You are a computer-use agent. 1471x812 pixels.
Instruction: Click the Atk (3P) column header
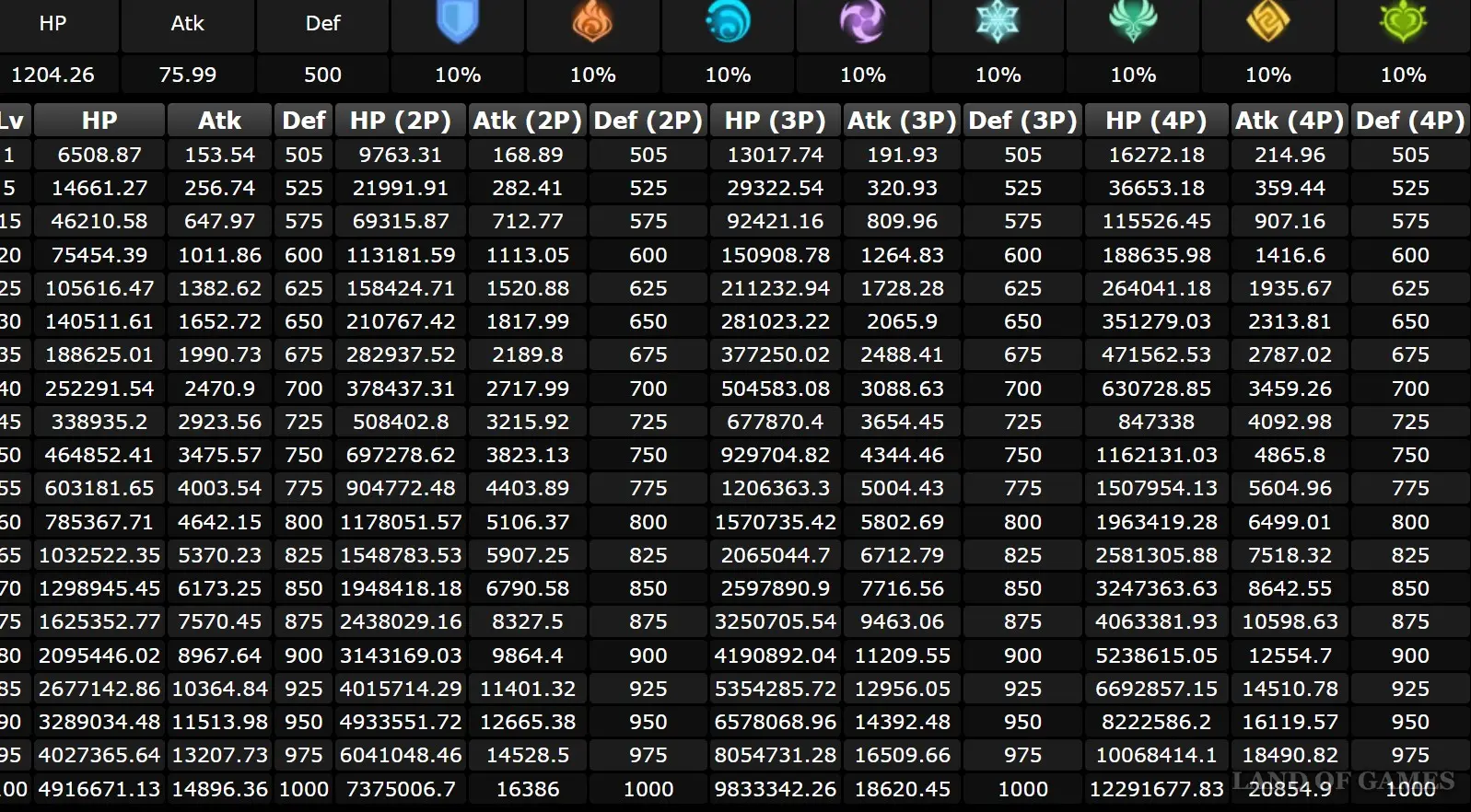[902, 121]
